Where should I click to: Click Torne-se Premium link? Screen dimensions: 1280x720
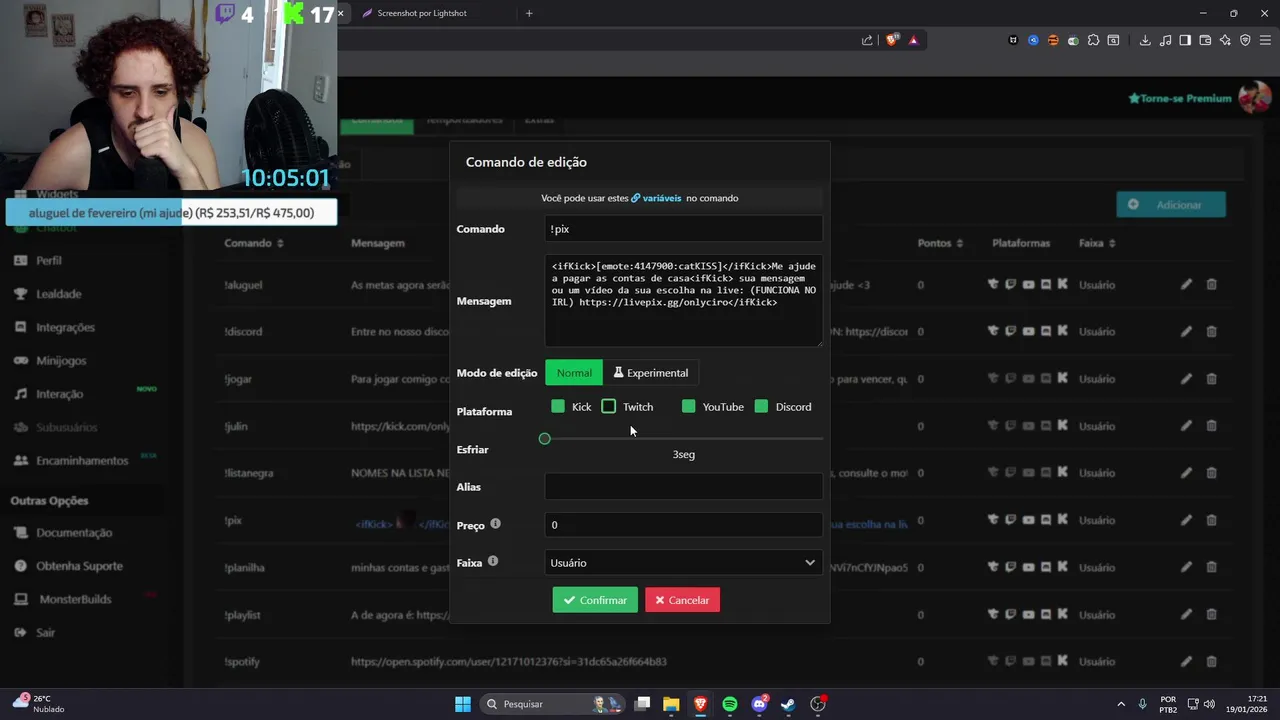pyautogui.click(x=1180, y=98)
